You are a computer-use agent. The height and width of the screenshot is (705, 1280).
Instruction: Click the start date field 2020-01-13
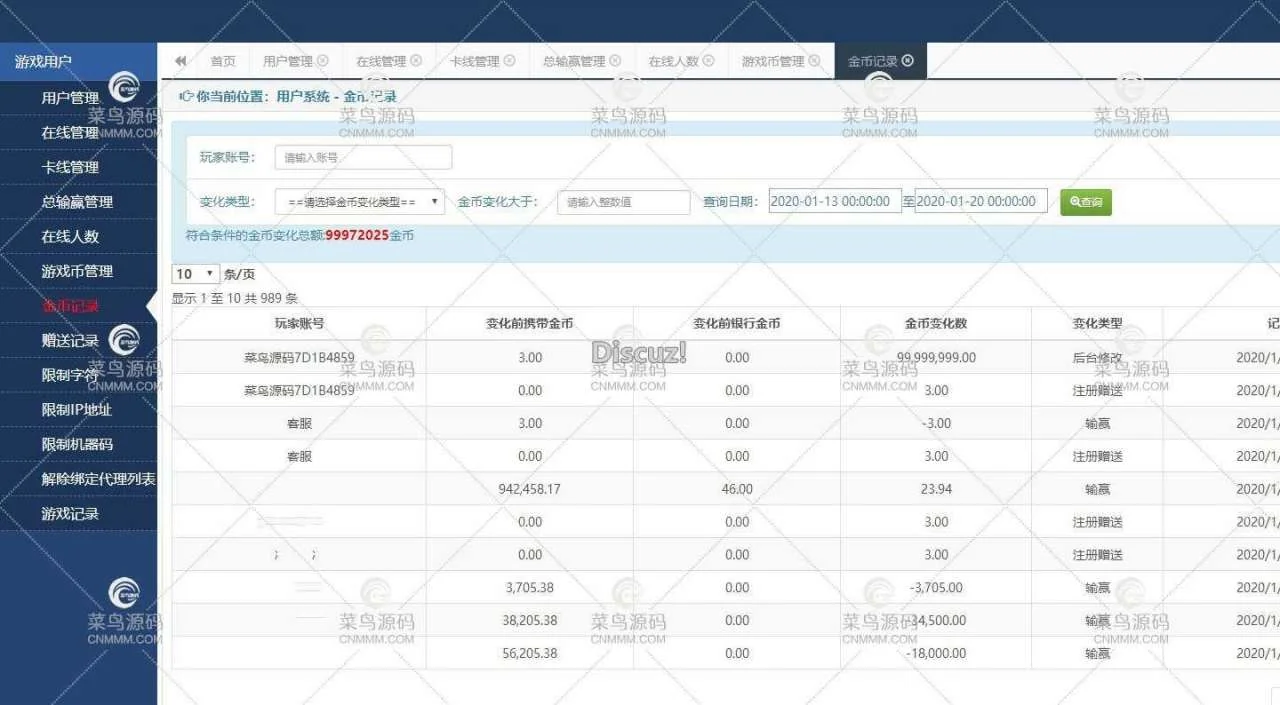click(x=834, y=201)
